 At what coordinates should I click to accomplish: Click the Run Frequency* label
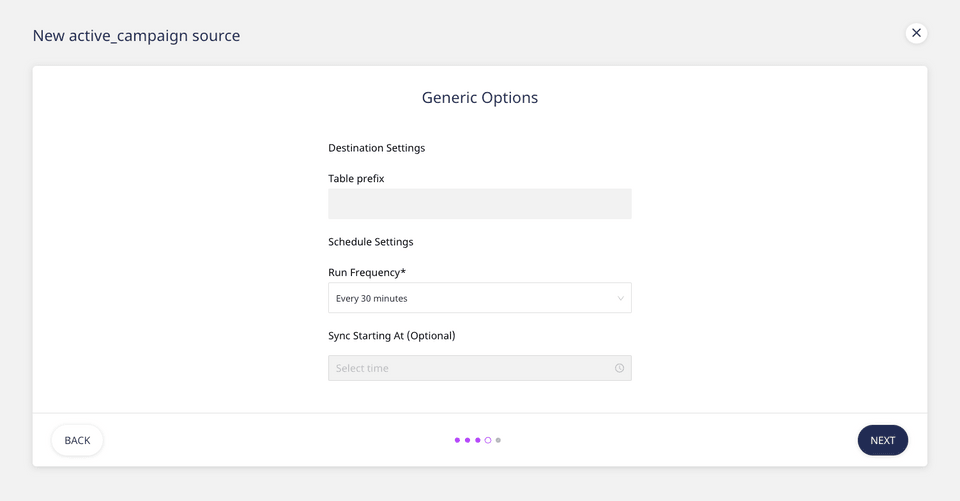pos(367,272)
